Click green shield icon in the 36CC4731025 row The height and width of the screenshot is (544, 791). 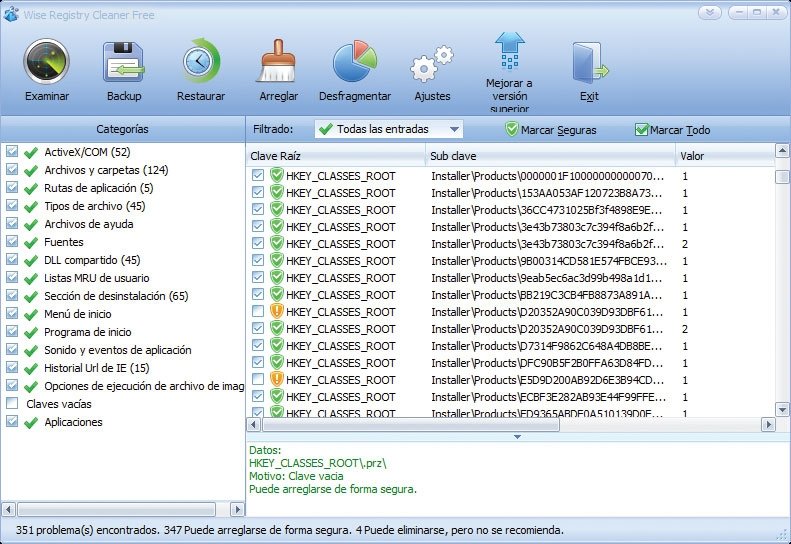point(276,209)
